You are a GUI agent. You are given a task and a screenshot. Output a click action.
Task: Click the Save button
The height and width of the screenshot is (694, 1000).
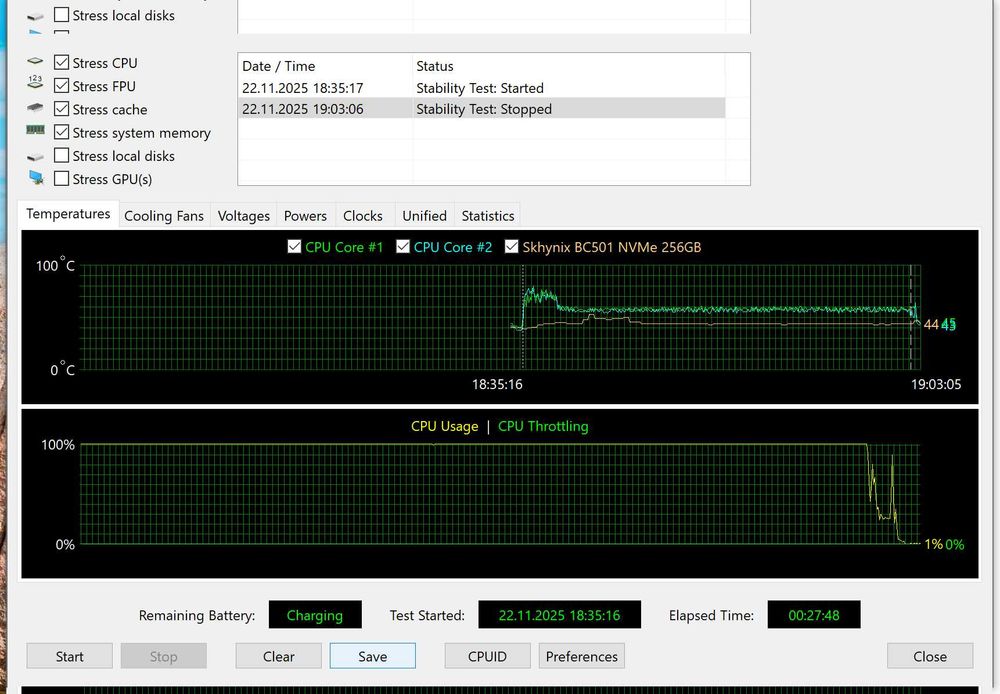[372, 656]
